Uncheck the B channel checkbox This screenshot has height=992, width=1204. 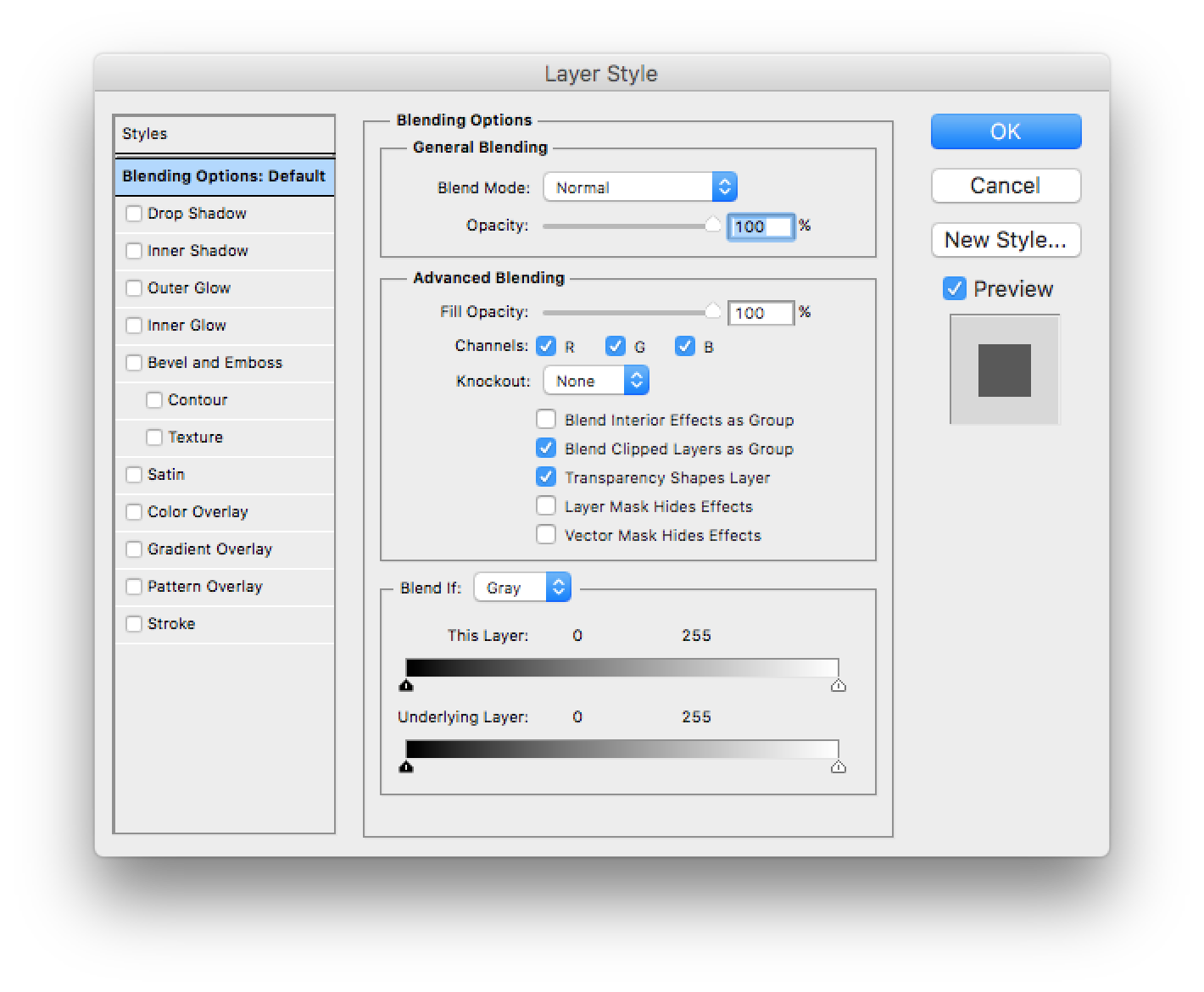685,346
